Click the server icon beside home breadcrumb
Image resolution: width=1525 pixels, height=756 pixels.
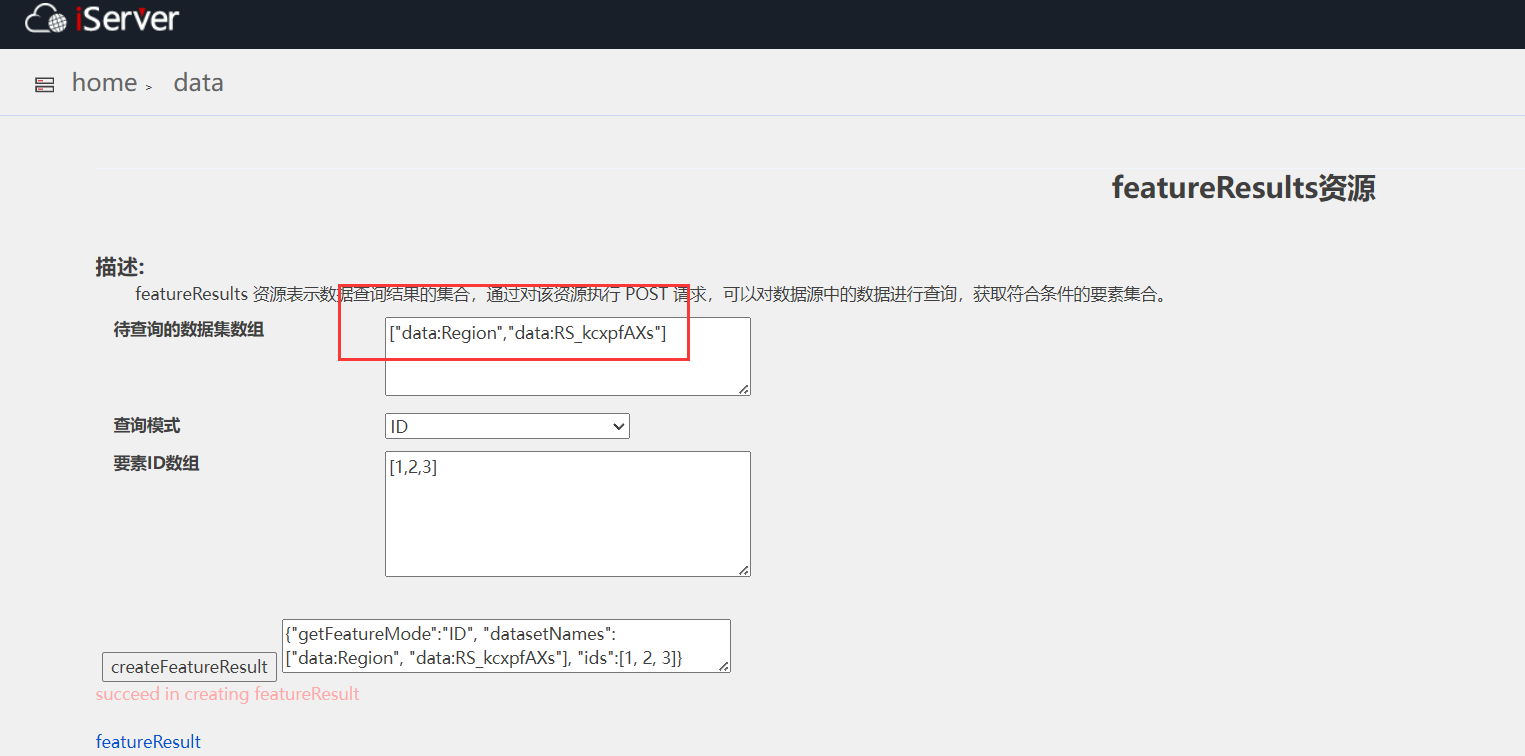point(45,84)
